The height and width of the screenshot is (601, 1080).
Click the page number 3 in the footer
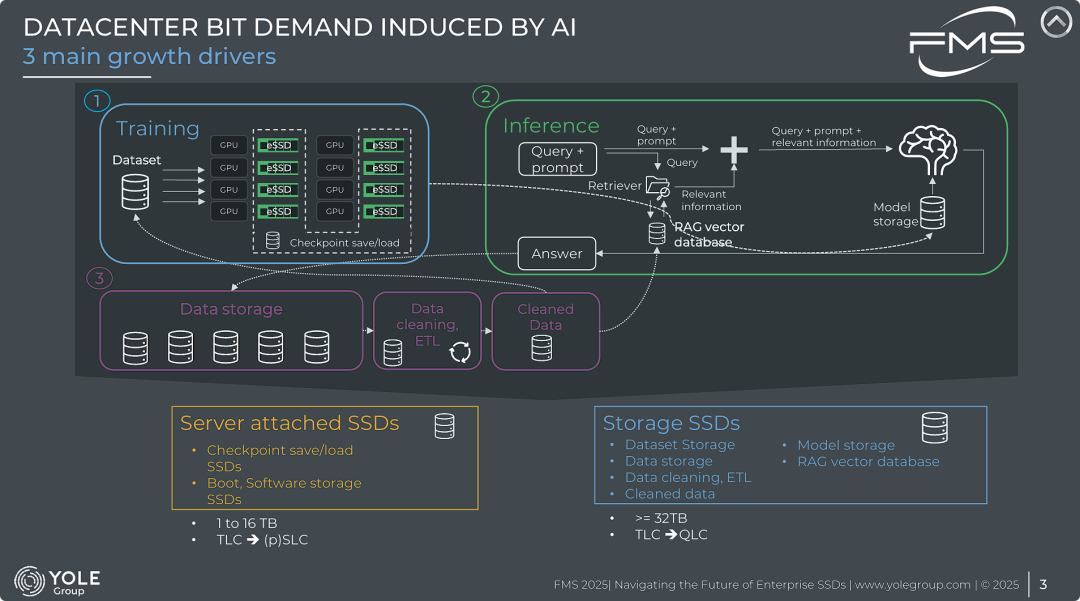(x=1043, y=584)
